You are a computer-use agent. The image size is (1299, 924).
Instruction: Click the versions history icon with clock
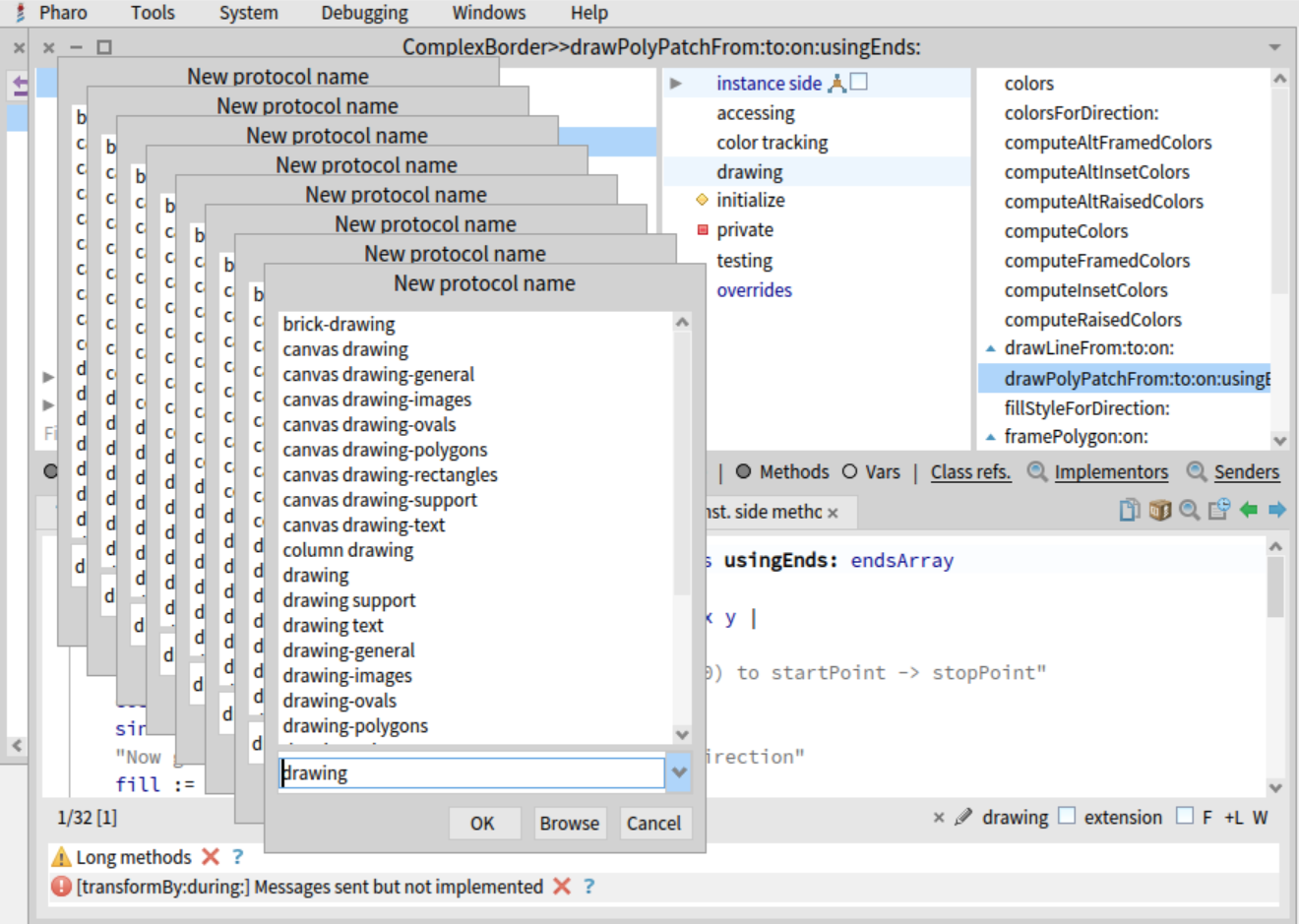pyautogui.click(x=1219, y=509)
